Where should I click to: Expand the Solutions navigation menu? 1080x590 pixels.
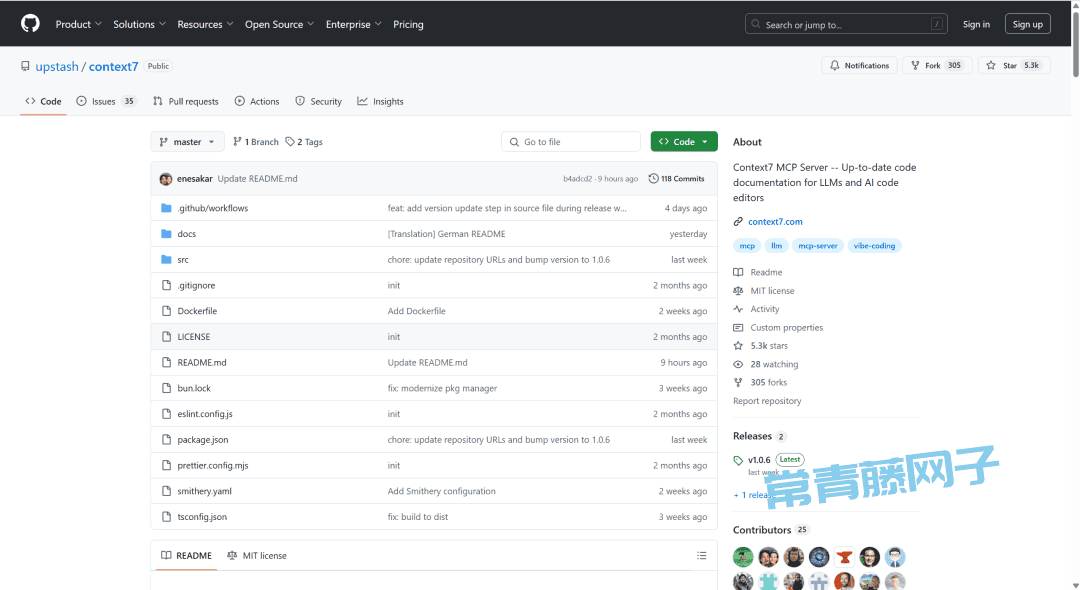[139, 24]
